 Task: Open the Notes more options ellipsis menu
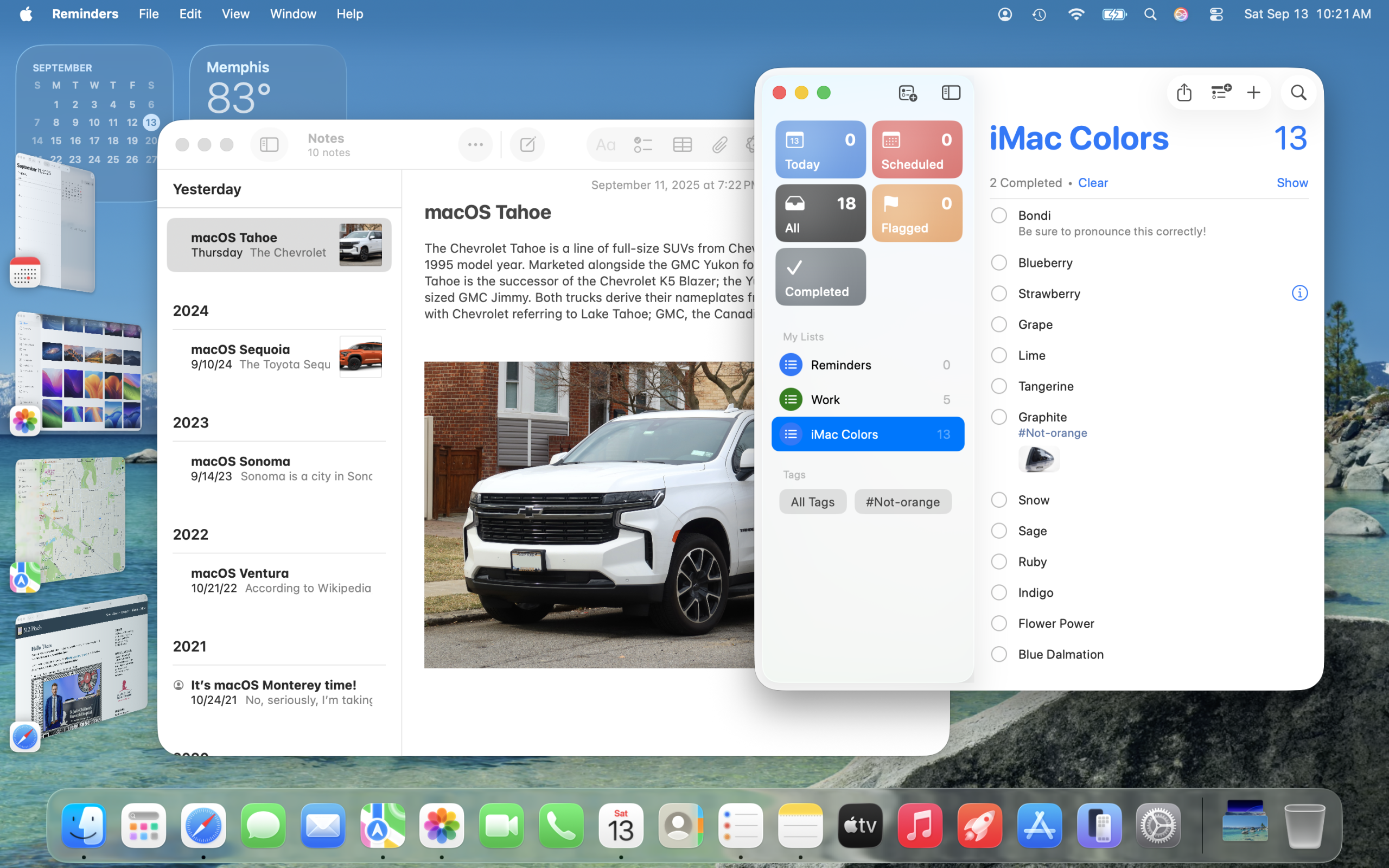(475, 145)
